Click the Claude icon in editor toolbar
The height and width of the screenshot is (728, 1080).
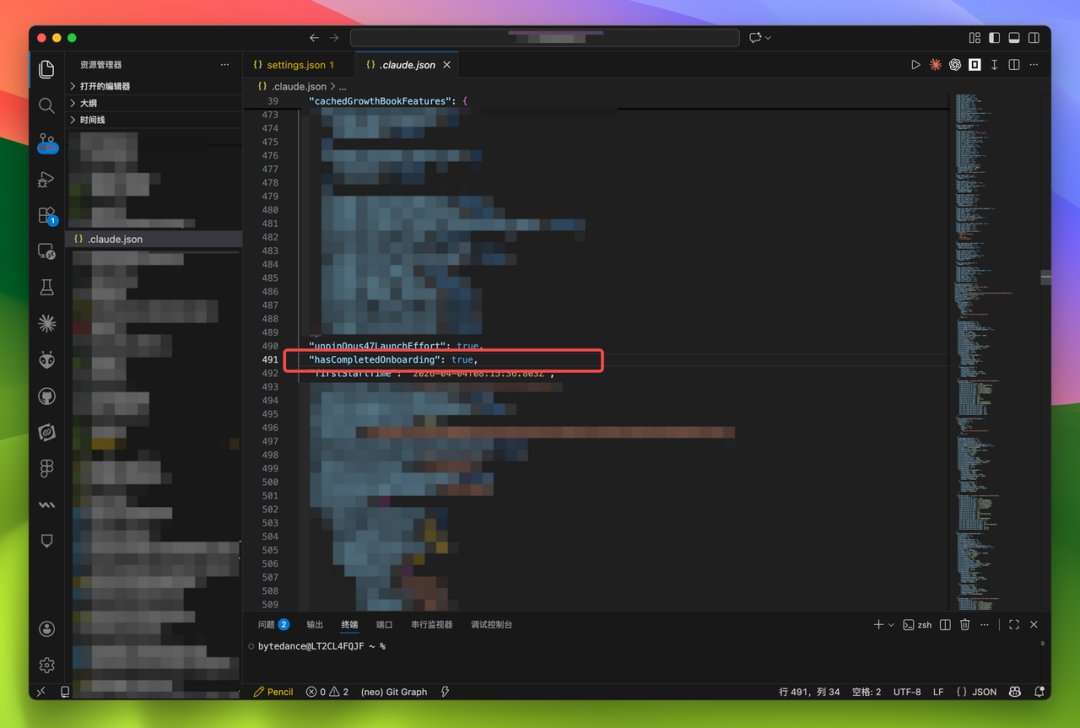[x=935, y=65]
